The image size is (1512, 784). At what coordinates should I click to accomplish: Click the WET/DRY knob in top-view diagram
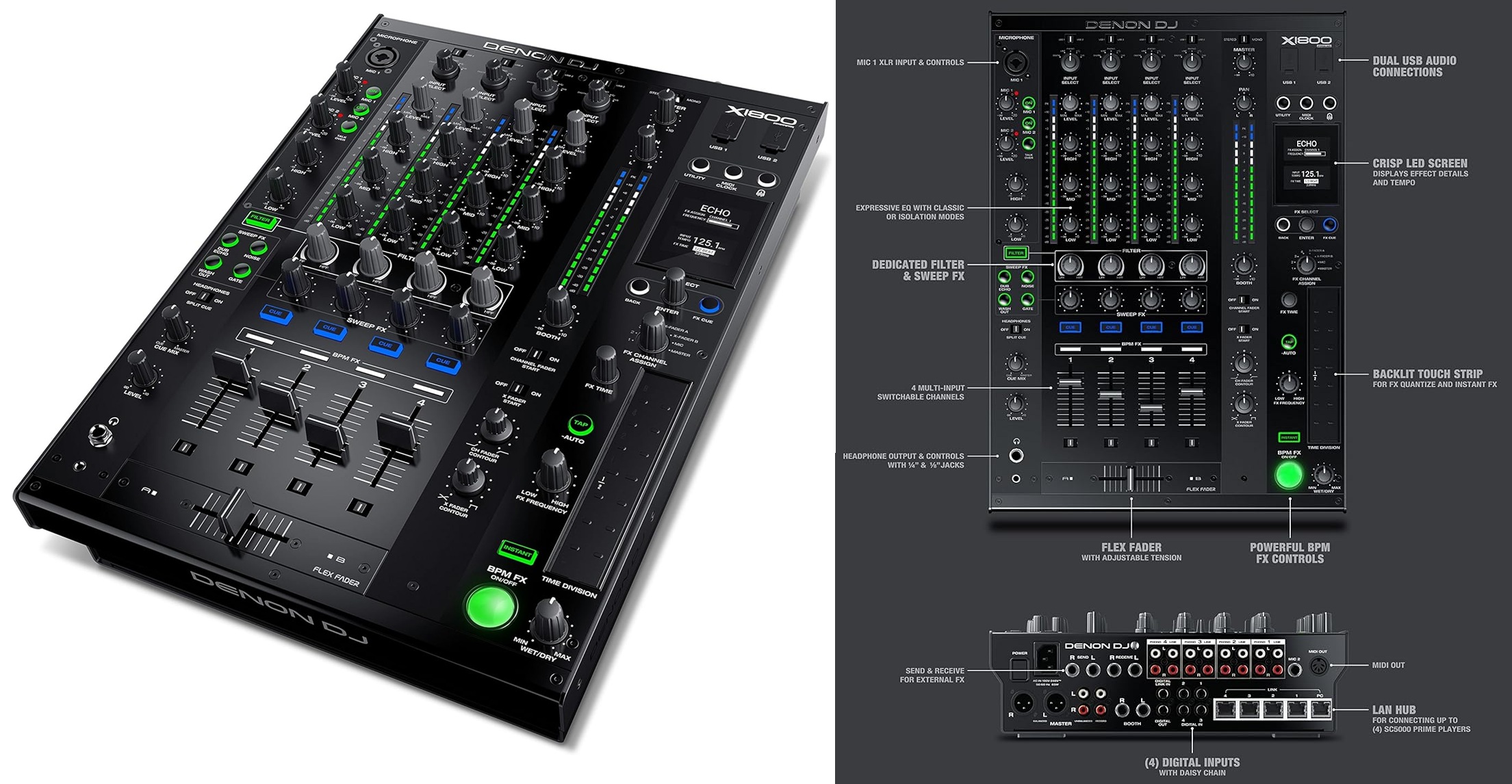click(1324, 473)
